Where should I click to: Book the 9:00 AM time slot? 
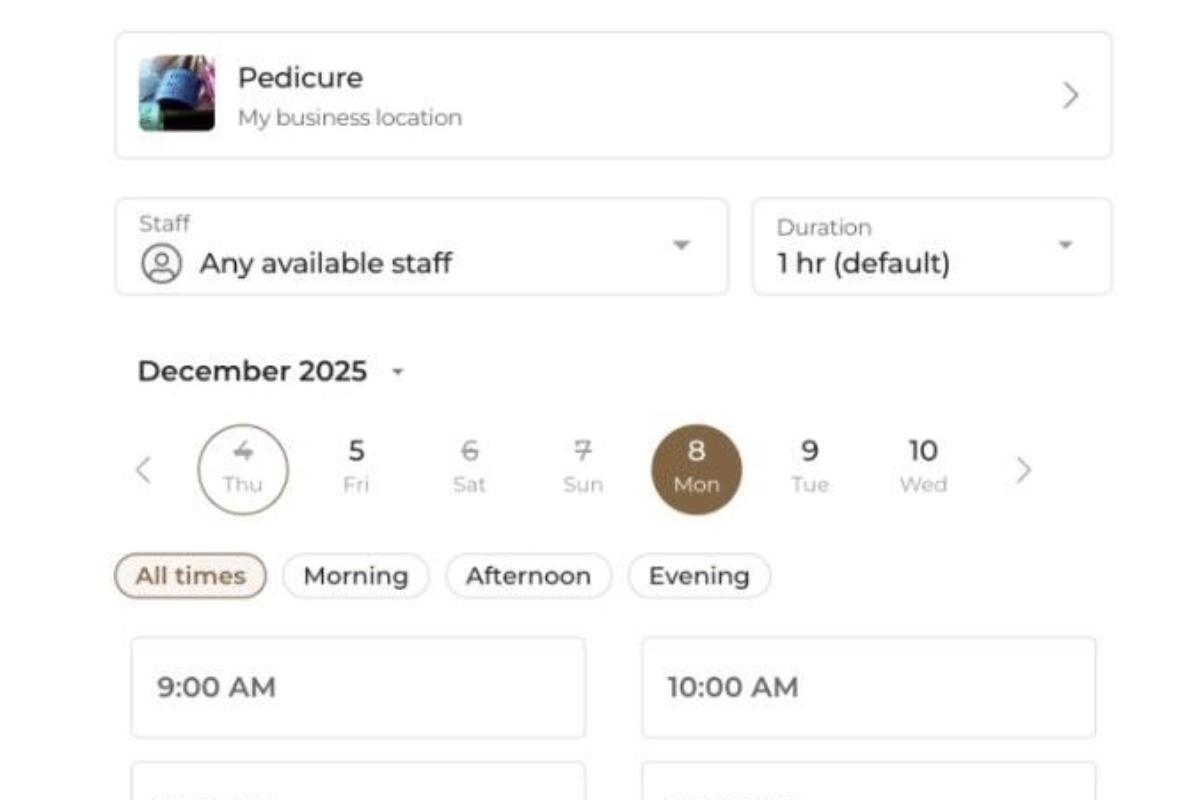coord(358,688)
